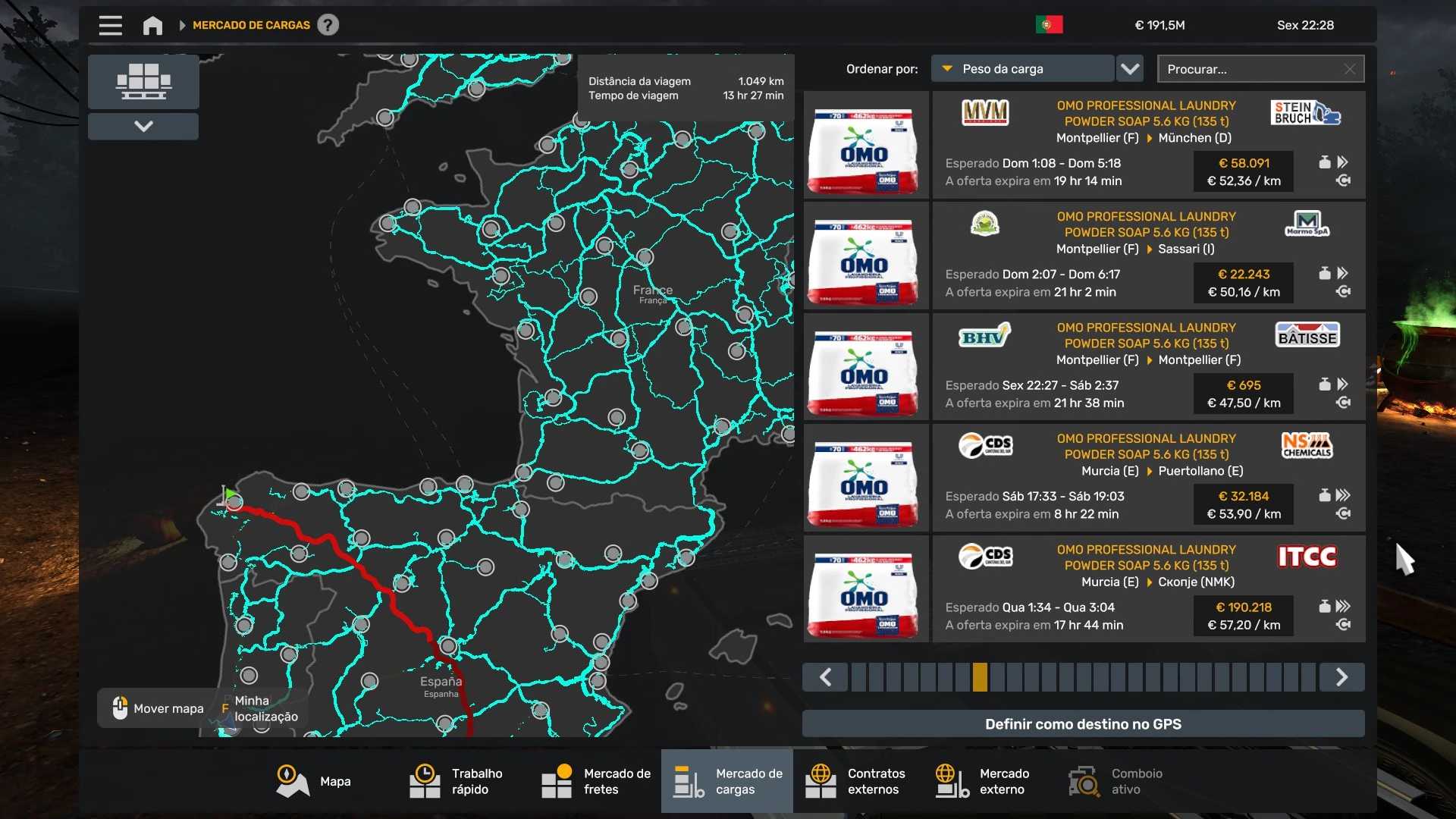Click fast-forward icon on Sassari offer

(x=1343, y=273)
